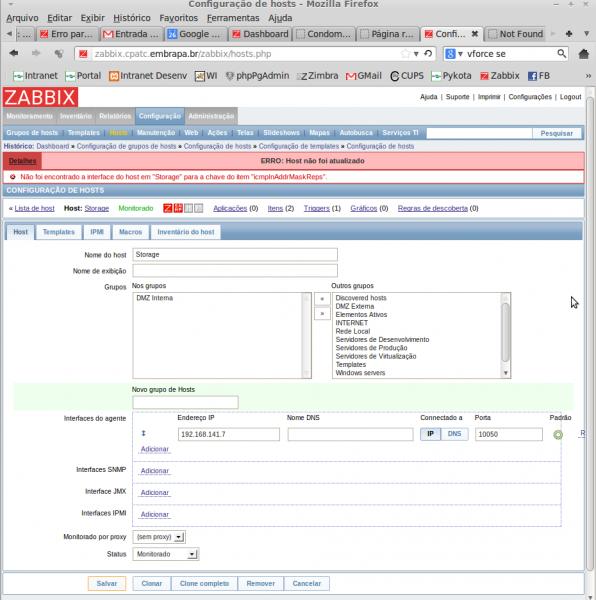
Task: Click the red error icon beside message
Action: [13, 177]
